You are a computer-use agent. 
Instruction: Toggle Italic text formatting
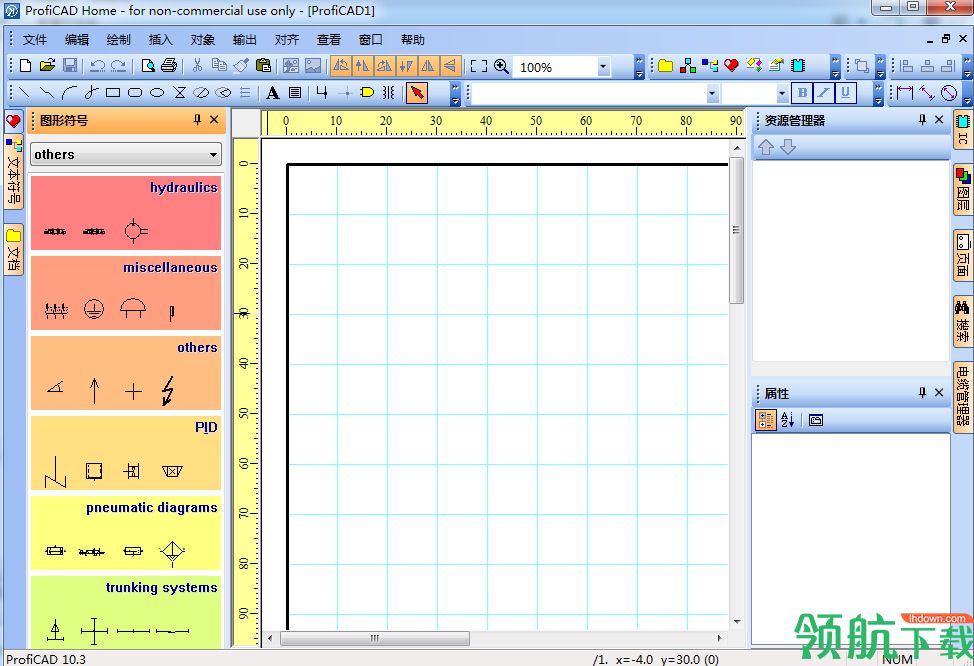(x=824, y=93)
